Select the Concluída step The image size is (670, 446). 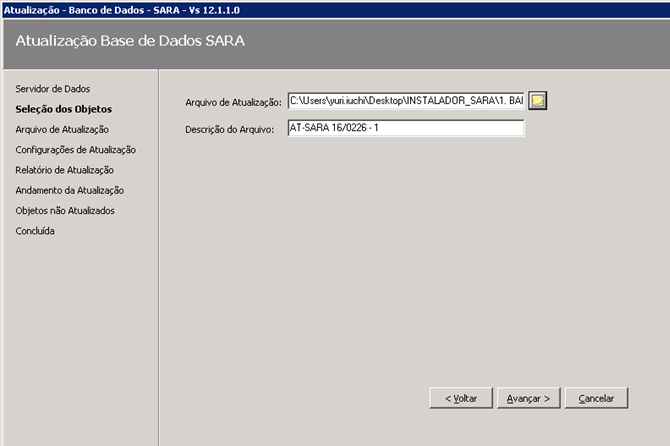pyautogui.click(x=35, y=231)
